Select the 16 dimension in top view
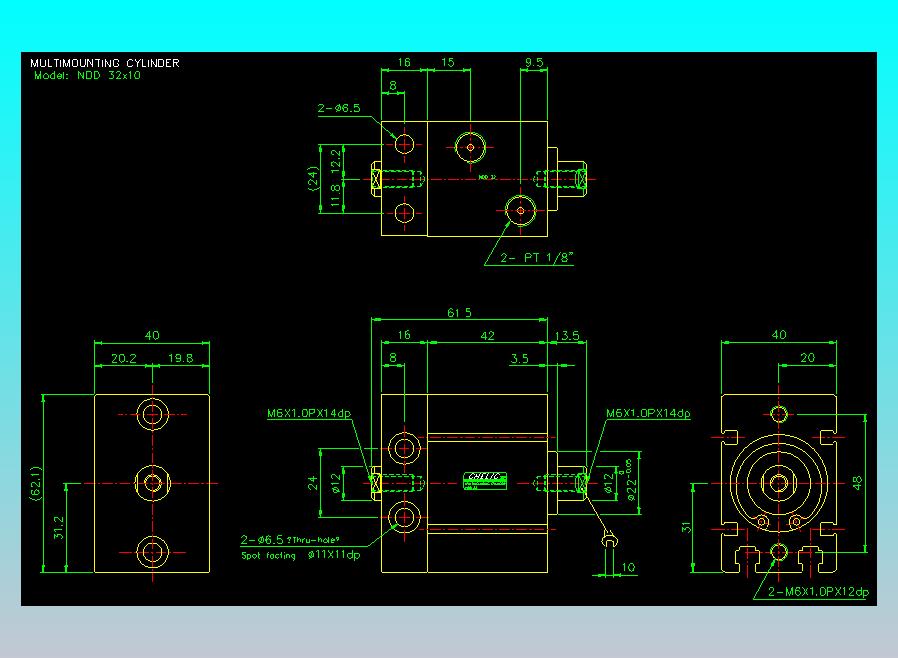Image resolution: width=898 pixels, height=658 pixels. (x=404, y=62)
